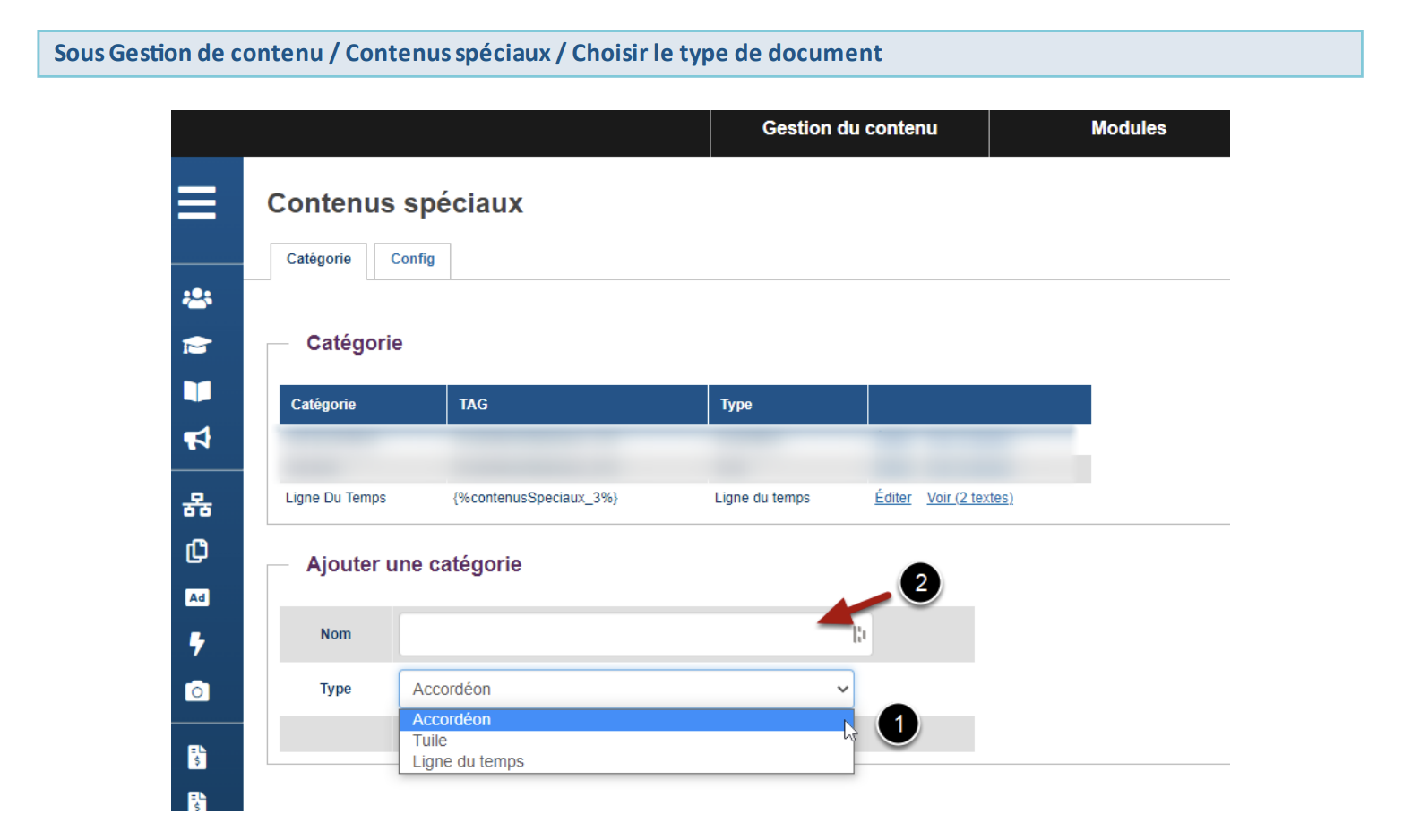Click Éditer link for Ligne Du Temps
Viewport: 1403px width, 840px height.
[x=892, y=498]
